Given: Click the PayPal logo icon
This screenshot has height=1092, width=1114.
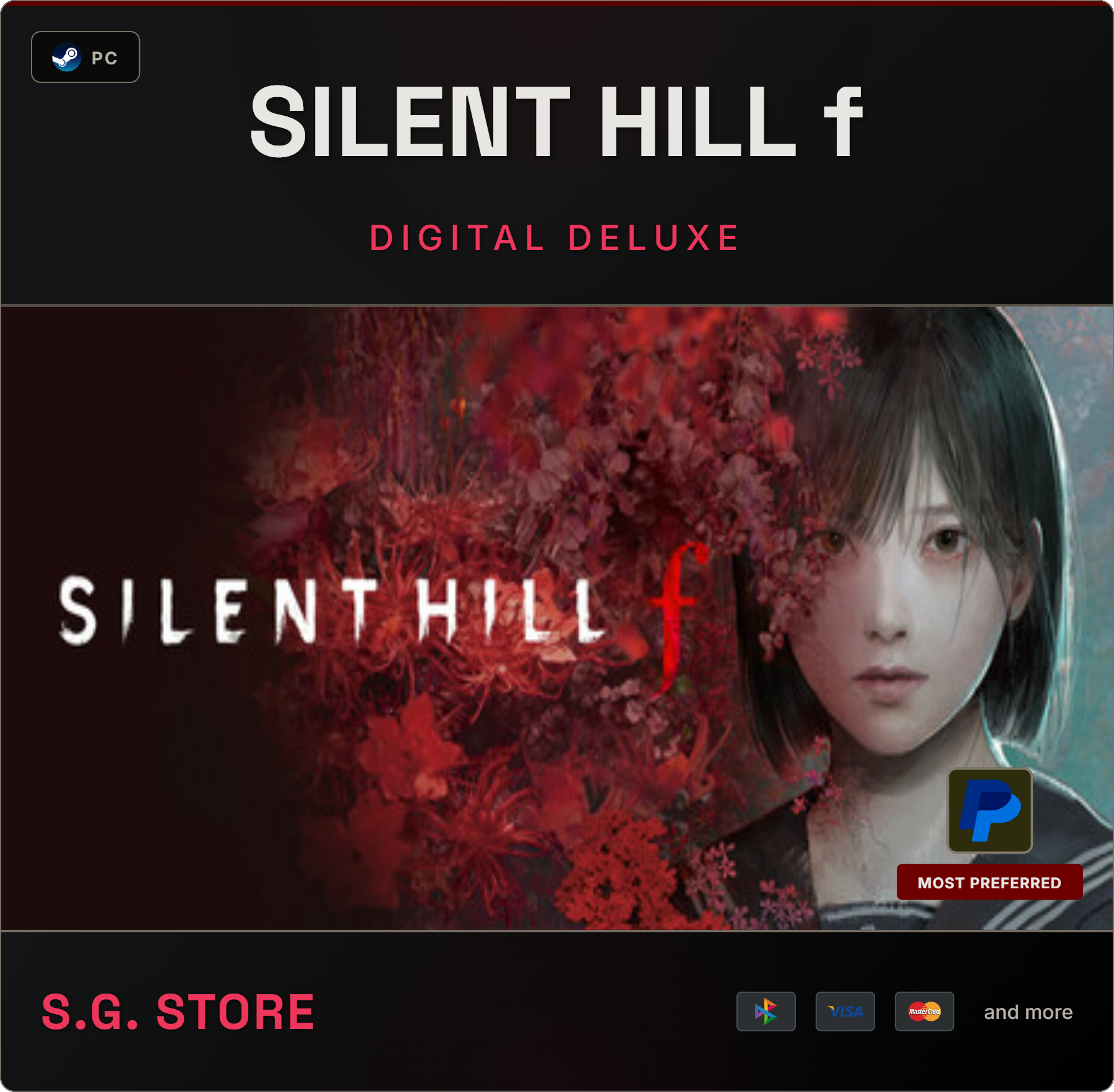Looking at the screenshot, I should pos(990,810).
